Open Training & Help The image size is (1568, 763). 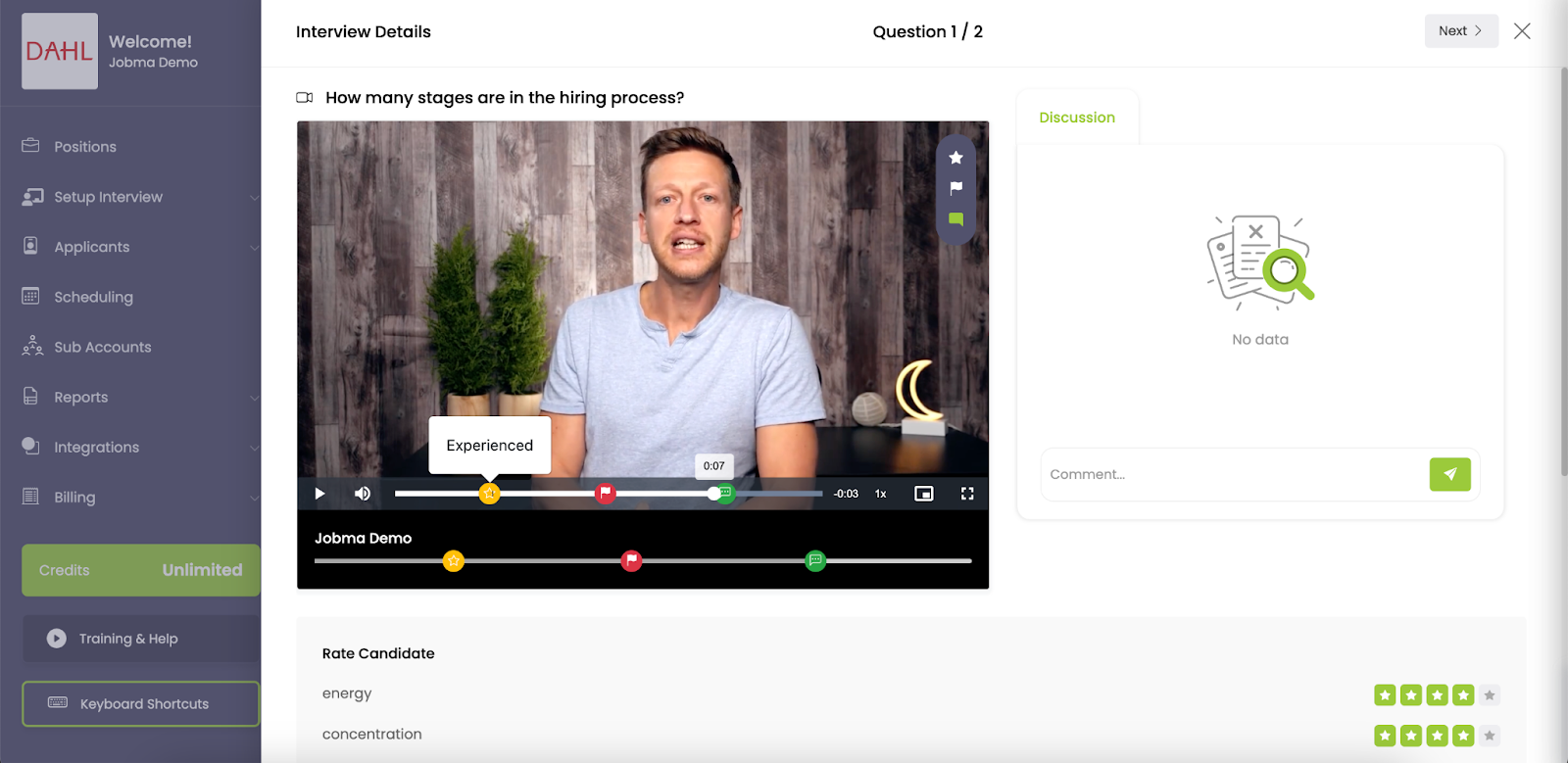click(141, 639)
